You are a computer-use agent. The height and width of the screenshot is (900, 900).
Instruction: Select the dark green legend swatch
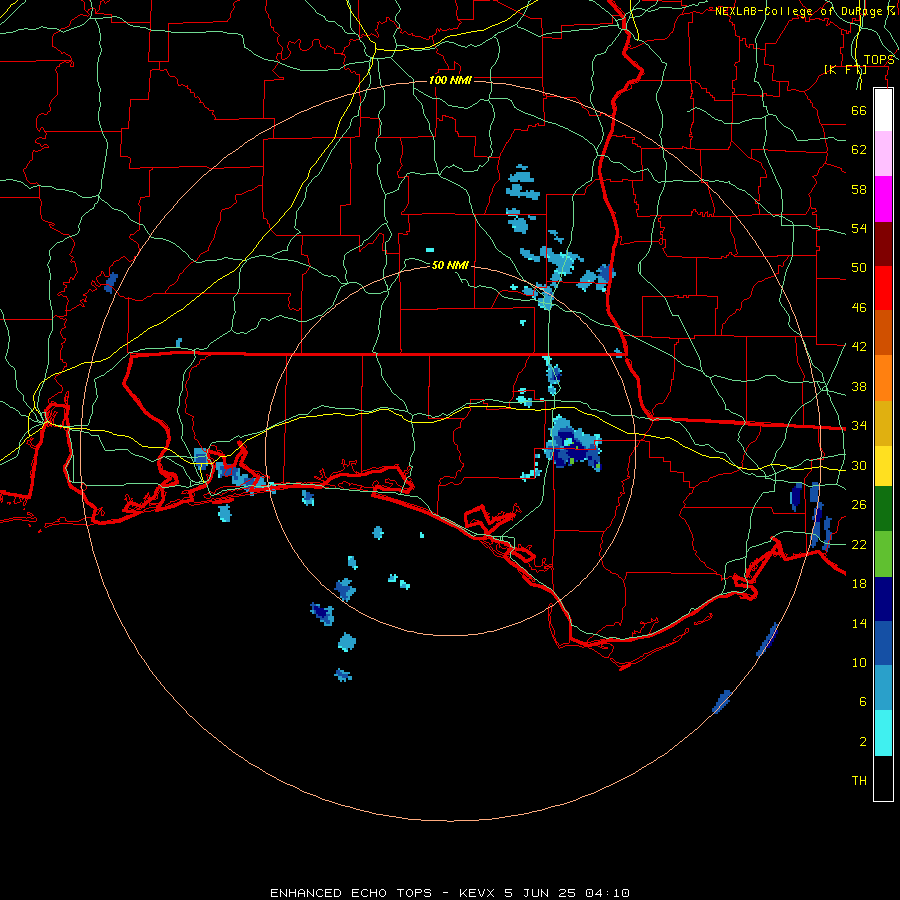(x=883, y=508)
